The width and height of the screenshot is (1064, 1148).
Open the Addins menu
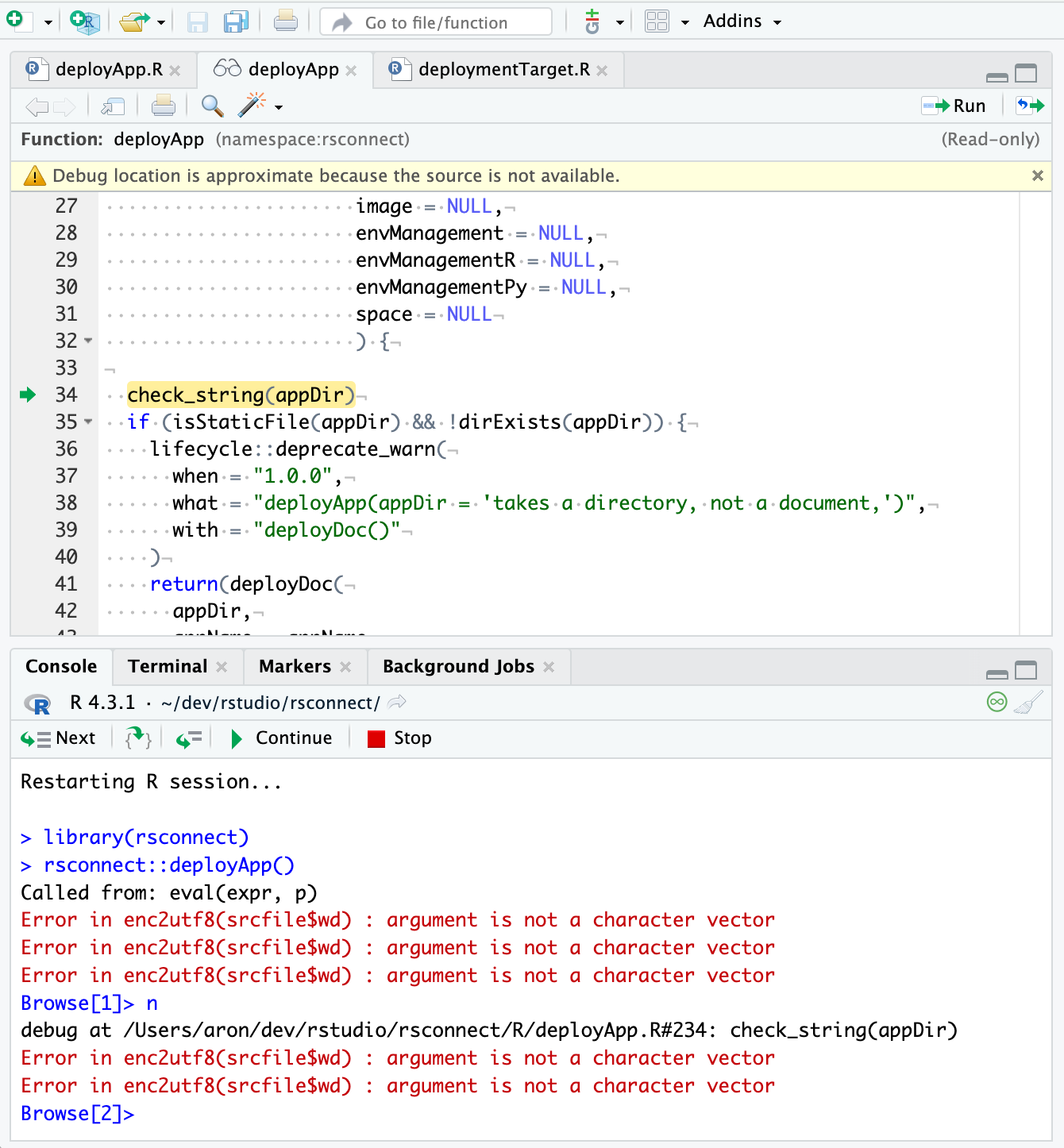pyautogui.click(x=742, y=21)
